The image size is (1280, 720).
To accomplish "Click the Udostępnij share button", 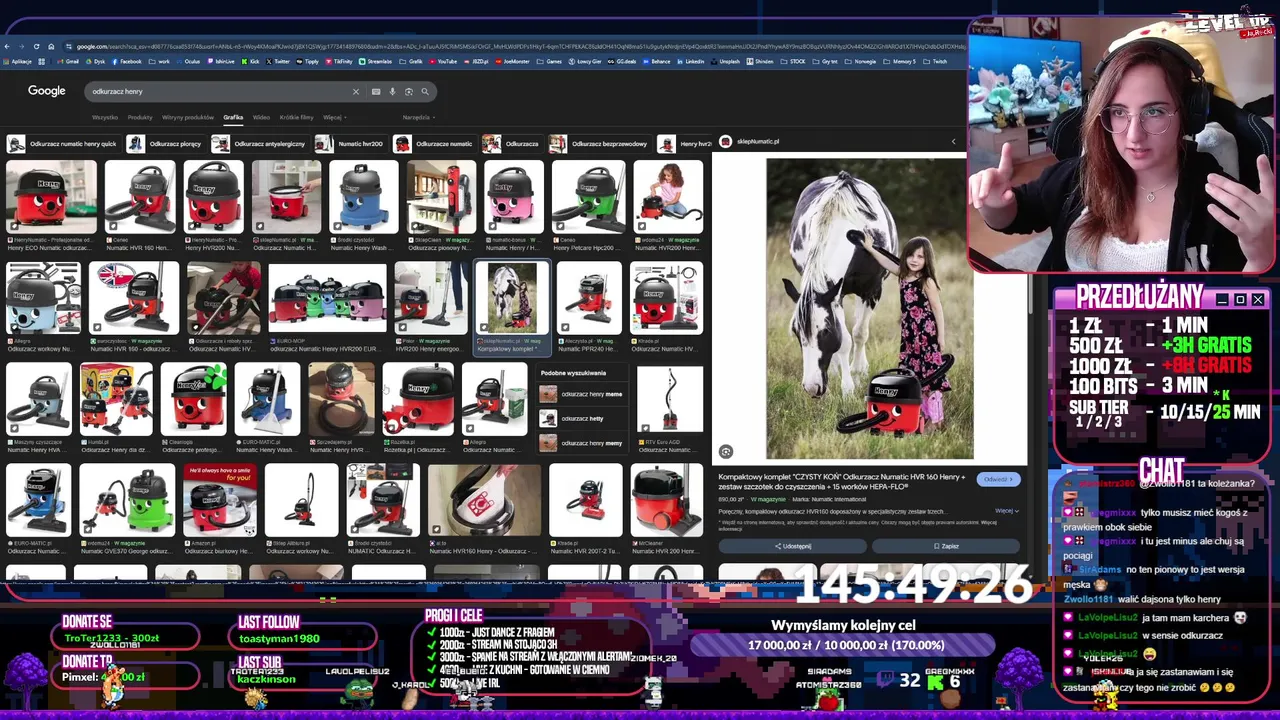I will [x=793, y=546].
